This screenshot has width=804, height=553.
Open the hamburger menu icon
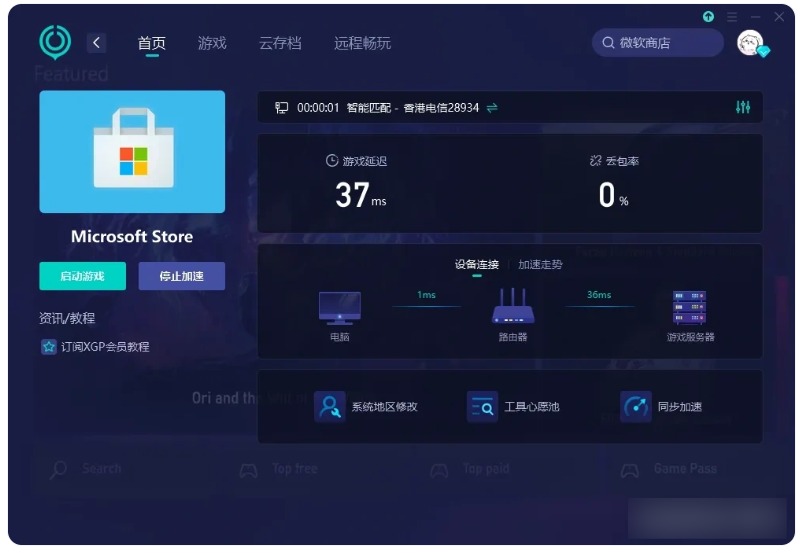point(732,17)
